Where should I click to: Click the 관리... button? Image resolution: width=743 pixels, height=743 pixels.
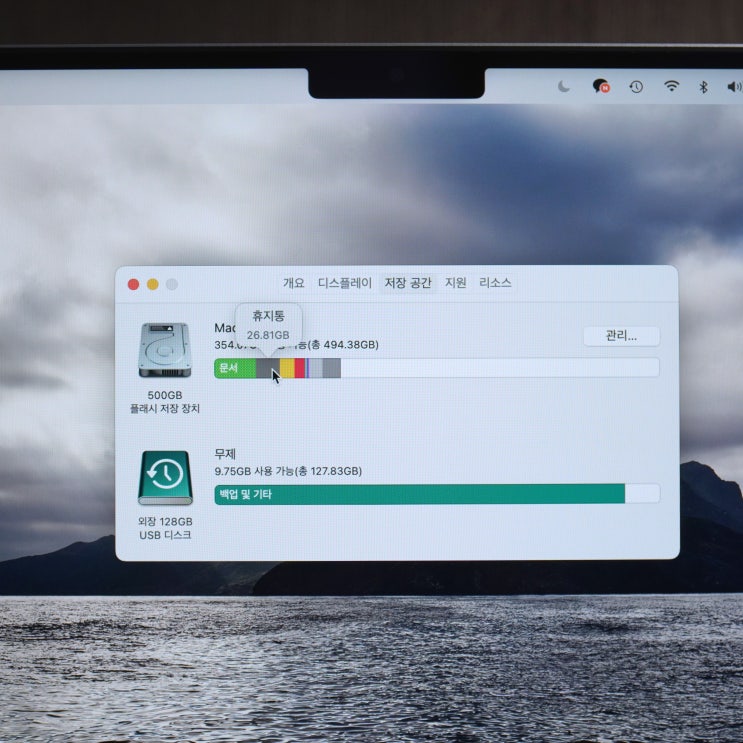(x=621, y=336)
